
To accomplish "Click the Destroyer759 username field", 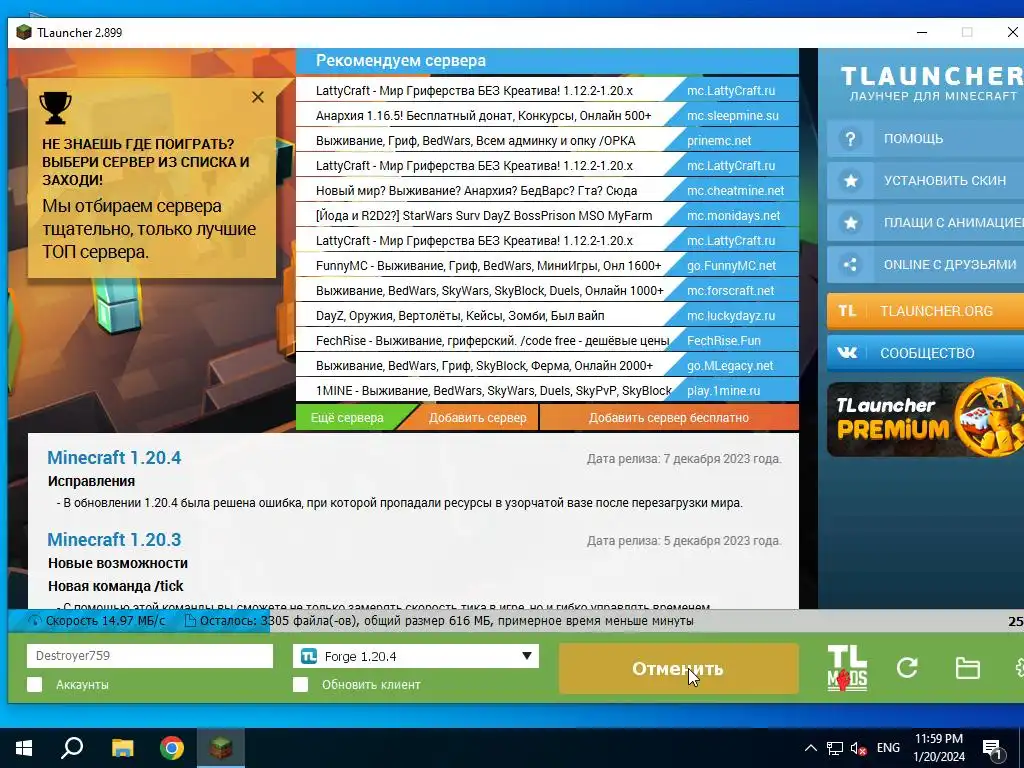I will [150, 656].
